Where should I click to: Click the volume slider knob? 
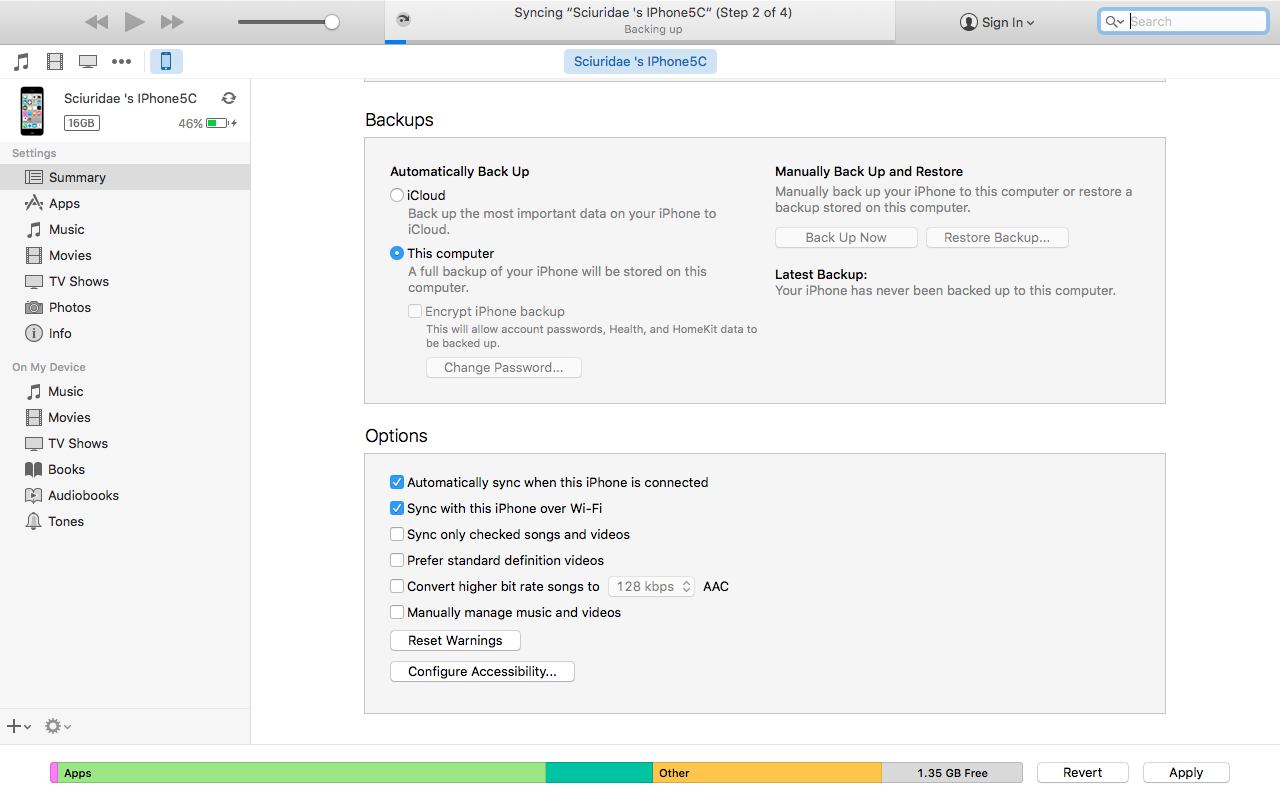(332, 22)
